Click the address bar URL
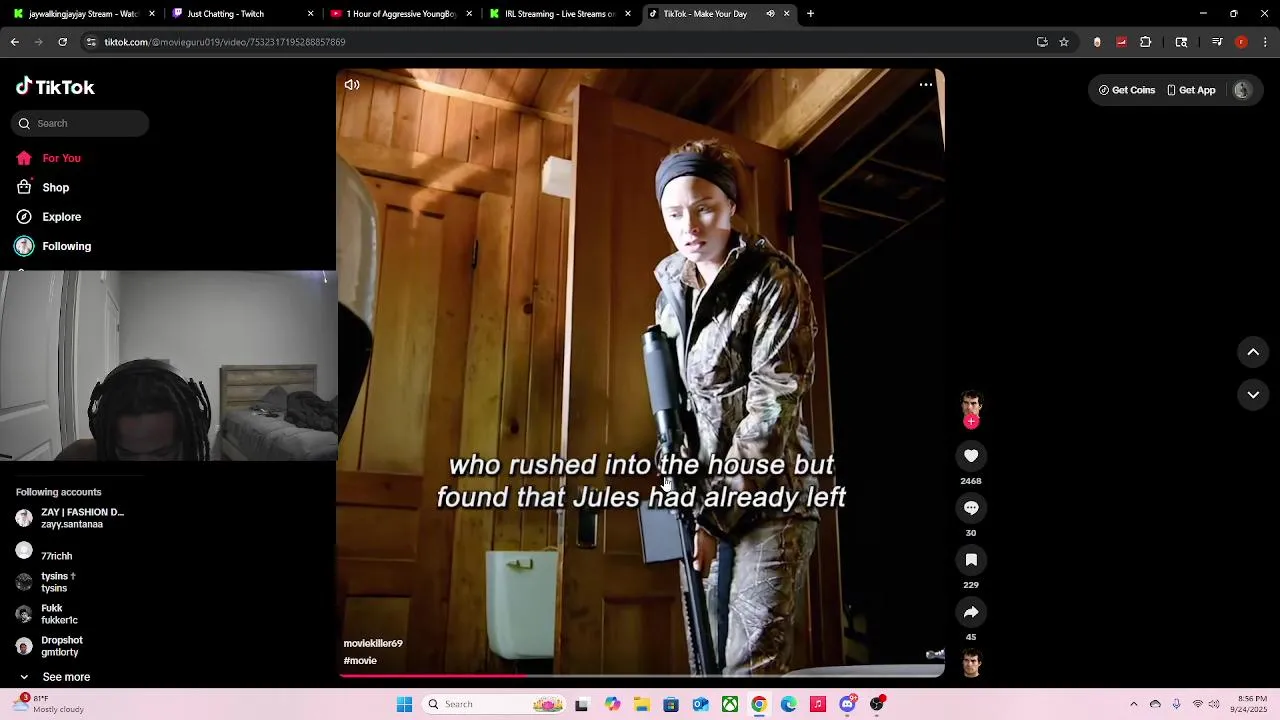The width and height of the screenshot is (1280, 720). point(225,42)
